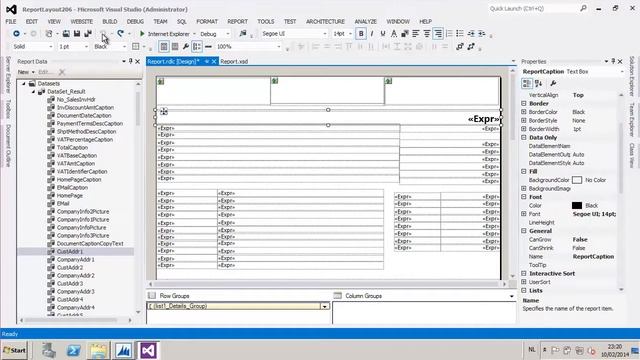
Task: Click the Name property value ReportCaption
Action: tap(593, 256)
